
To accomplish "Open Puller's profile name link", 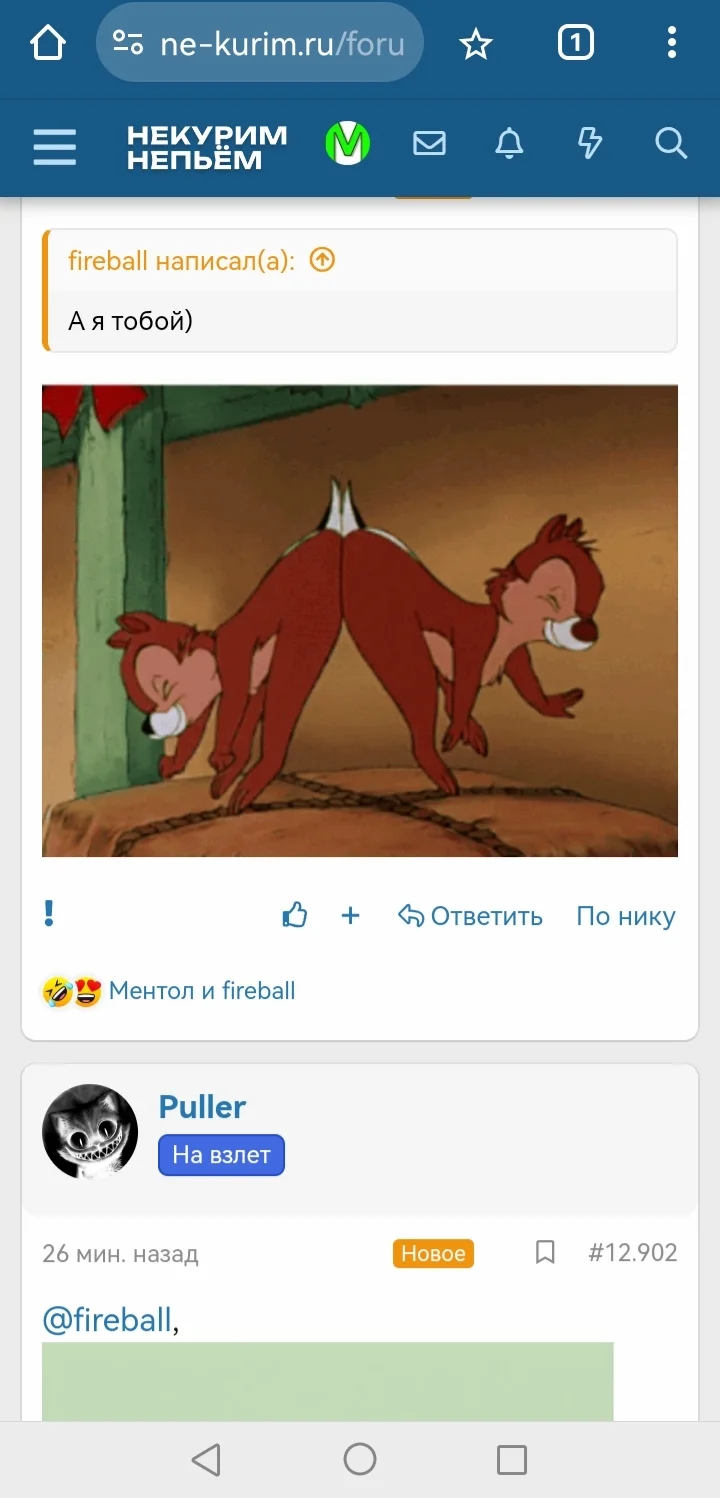I will [202, 1107].
